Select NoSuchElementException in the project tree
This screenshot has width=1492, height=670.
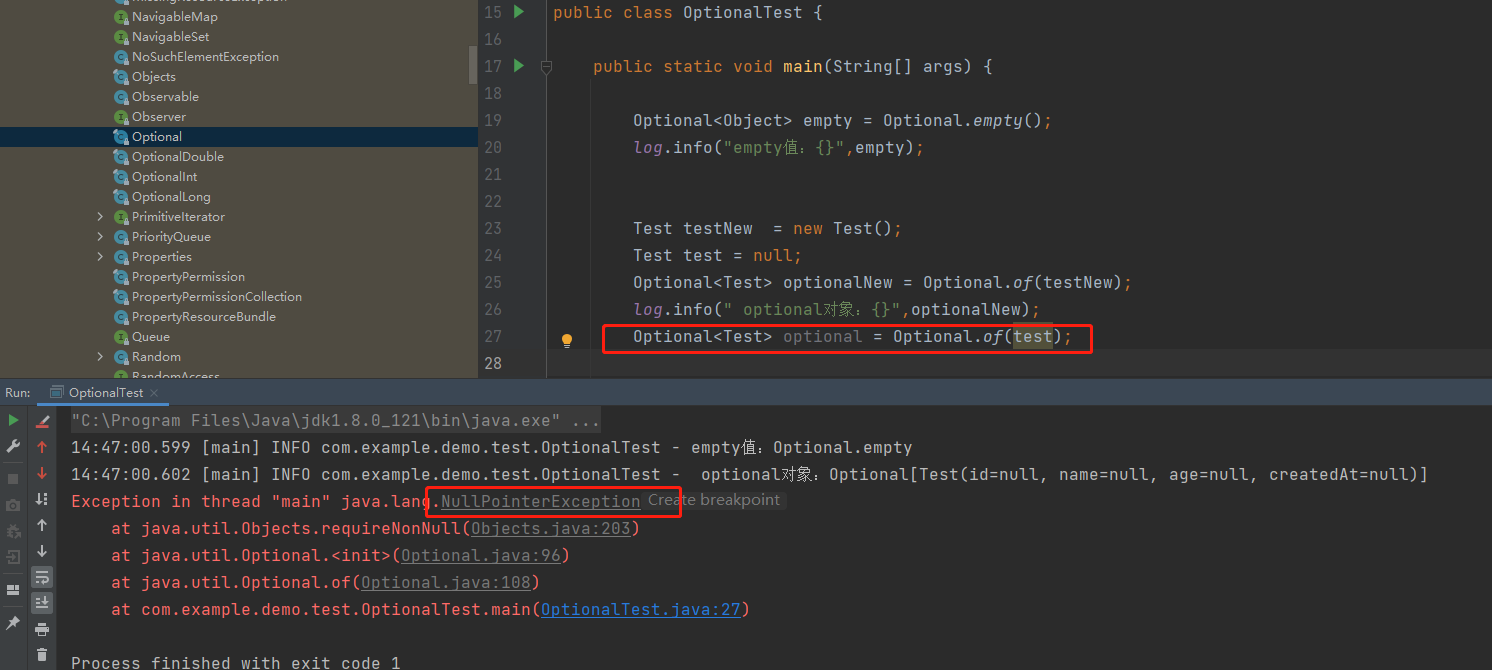pos(206,57)
